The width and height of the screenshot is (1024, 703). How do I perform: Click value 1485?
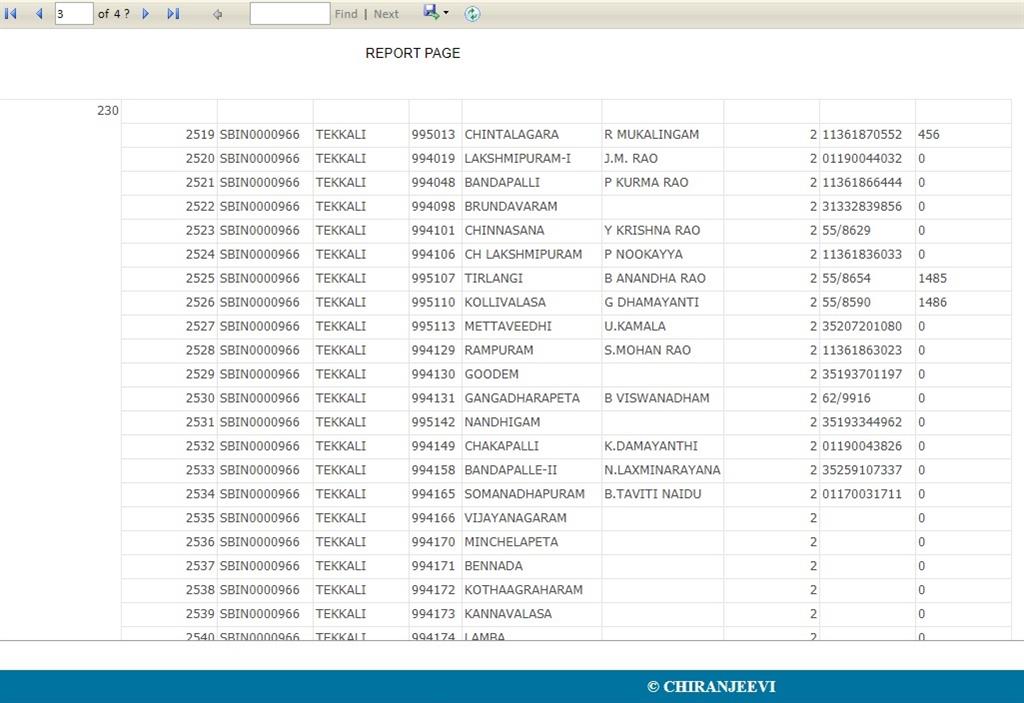coord(932,278)
